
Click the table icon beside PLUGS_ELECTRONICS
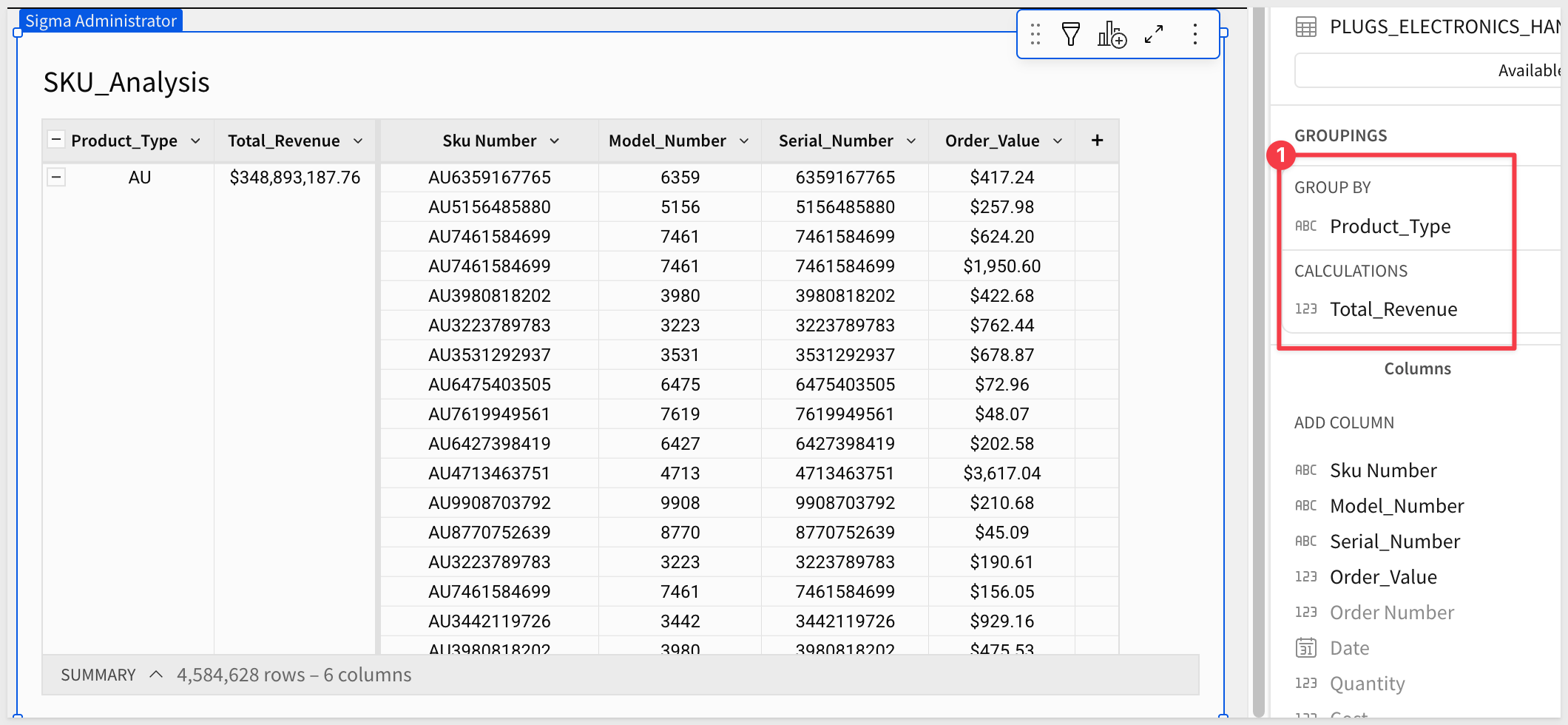[x=1306, y=27]
